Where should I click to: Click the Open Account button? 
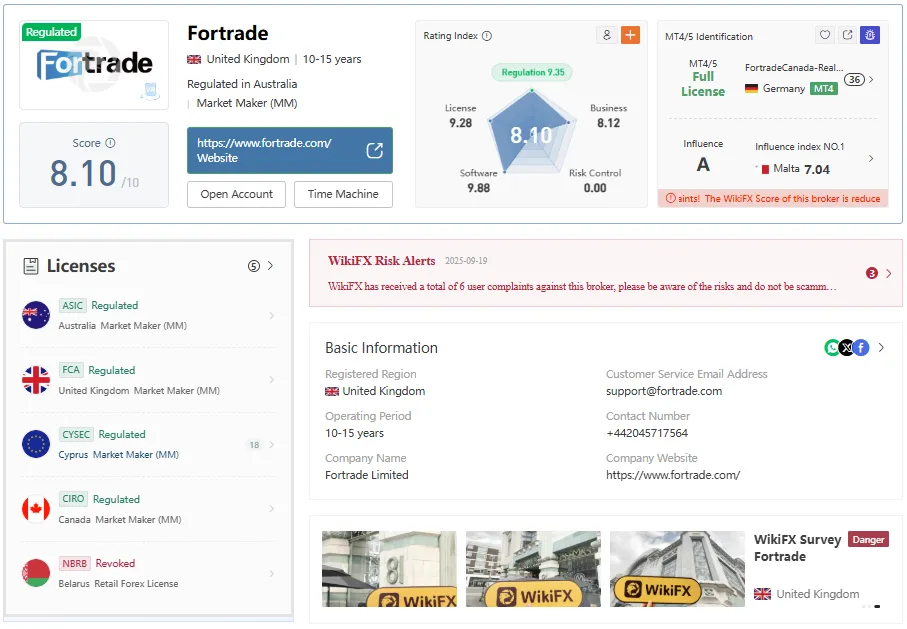pyautogui.click(x=237, y=194)
